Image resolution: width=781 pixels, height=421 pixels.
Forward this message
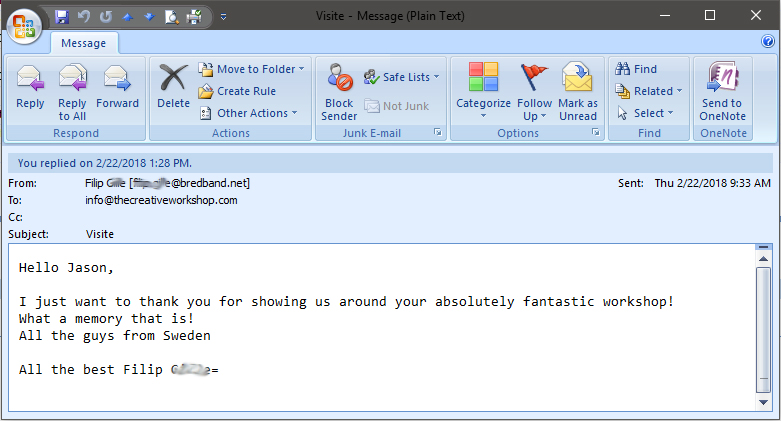coord(117,79)
